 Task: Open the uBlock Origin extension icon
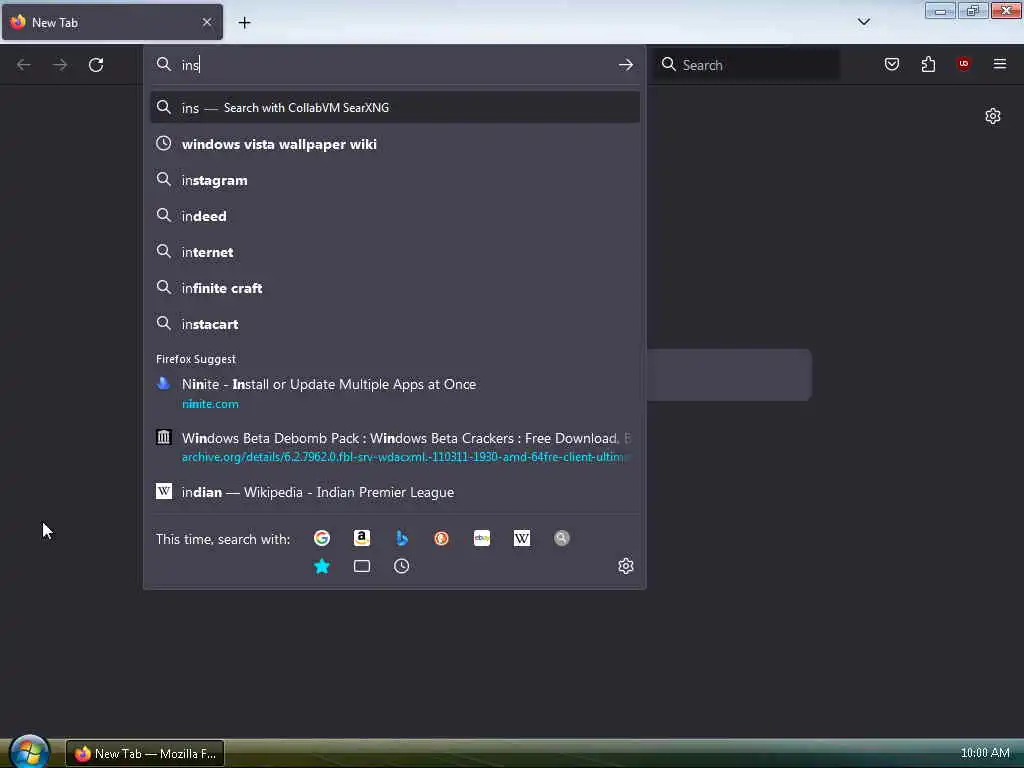[x=964, y=63]
